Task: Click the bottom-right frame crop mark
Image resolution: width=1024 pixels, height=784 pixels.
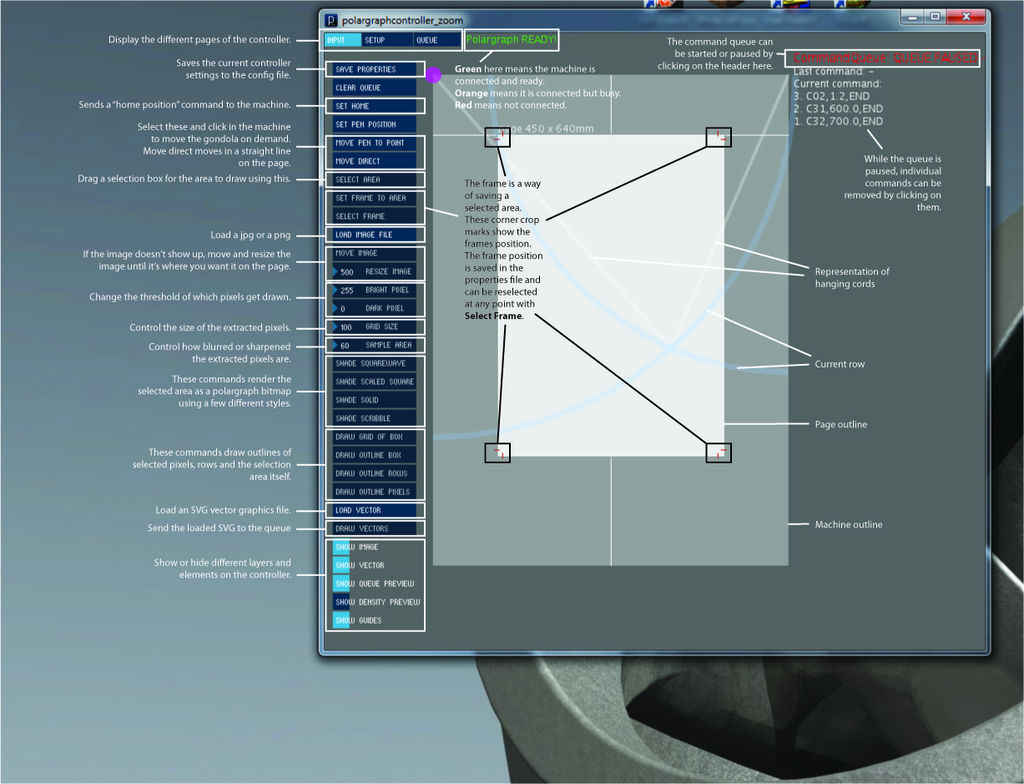Action: coord(718,453)
